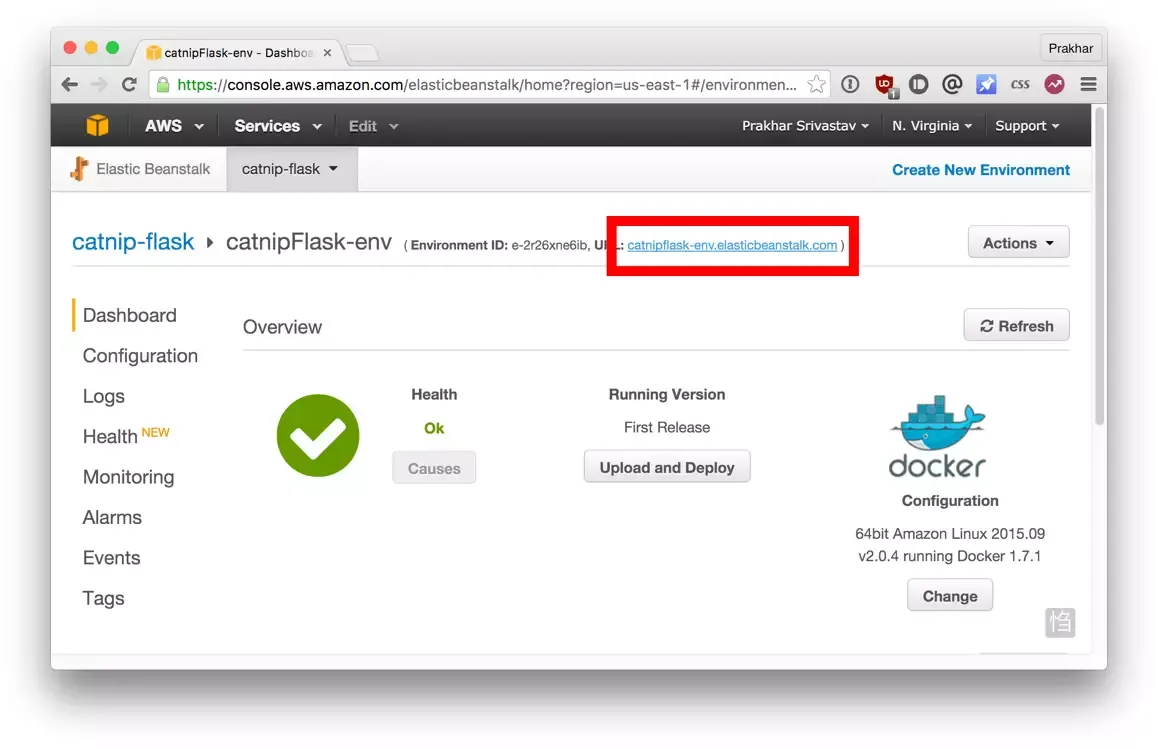Expand the Services dropdown menu

pos(278,126)
